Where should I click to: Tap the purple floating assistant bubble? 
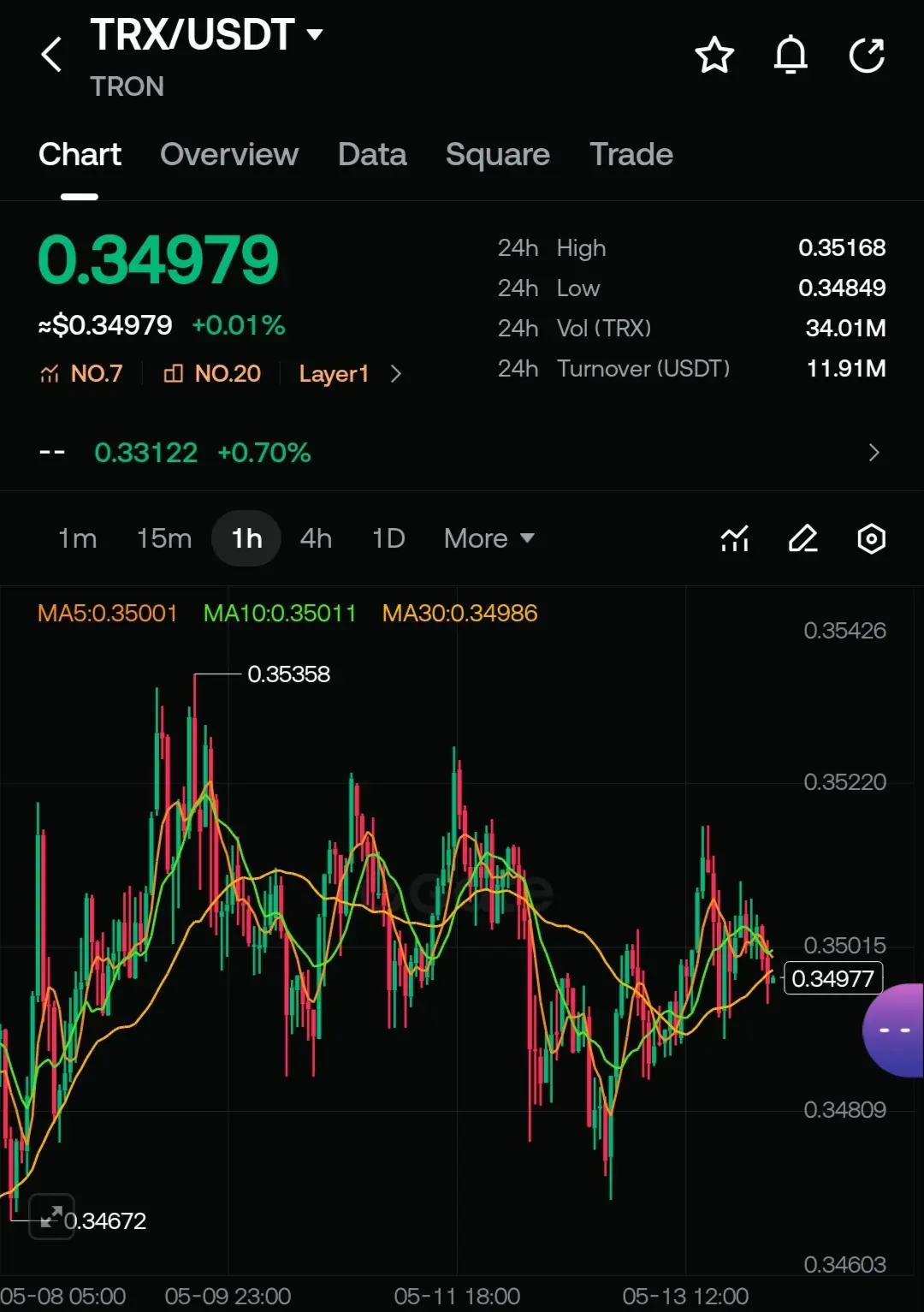pos(893,1030)
